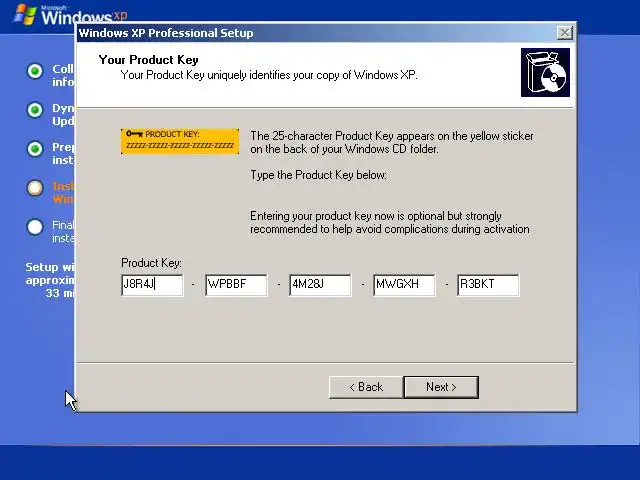Click the Windows XP logo
Viewport: 640px width, 480px height.
71,15
